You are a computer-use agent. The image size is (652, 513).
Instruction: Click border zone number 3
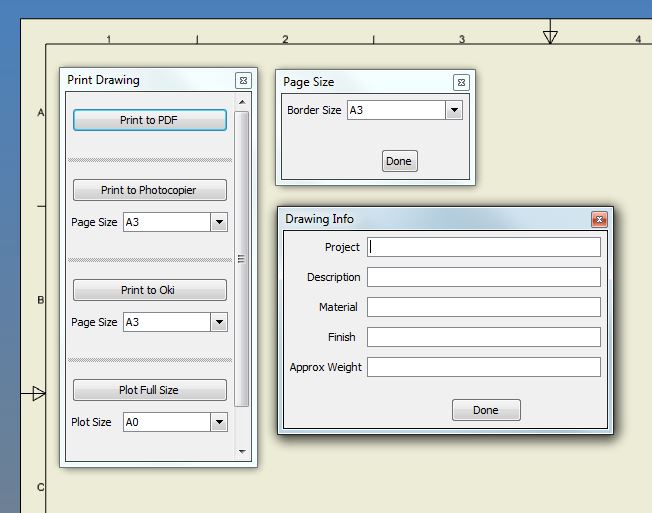462,39
